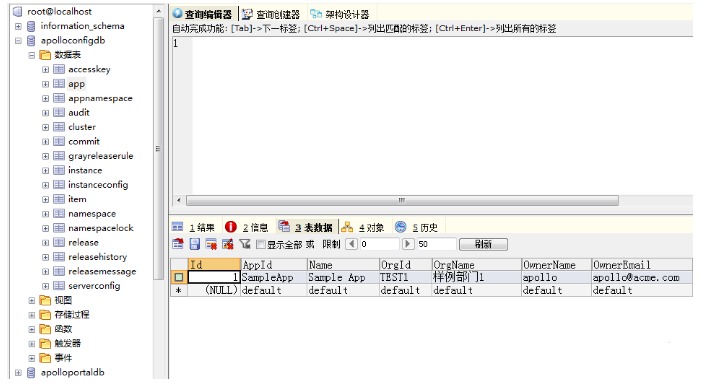The height and width of the screenshot is (392, 713).
Task: Open the 2 信息 tab
Action: tap(247, 227)
